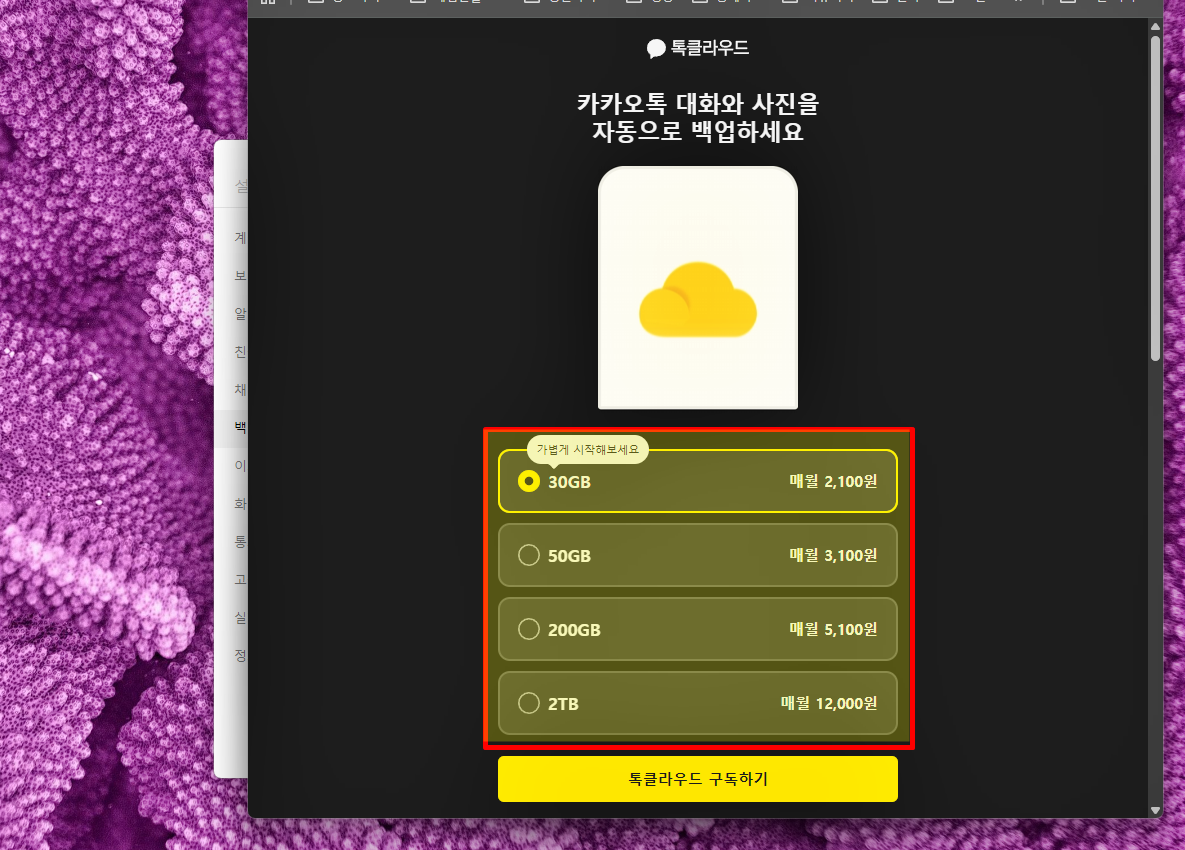The image size is (1185, 850).
Task: Click the 매월 2,100원 price text
Action: [833, 481]
